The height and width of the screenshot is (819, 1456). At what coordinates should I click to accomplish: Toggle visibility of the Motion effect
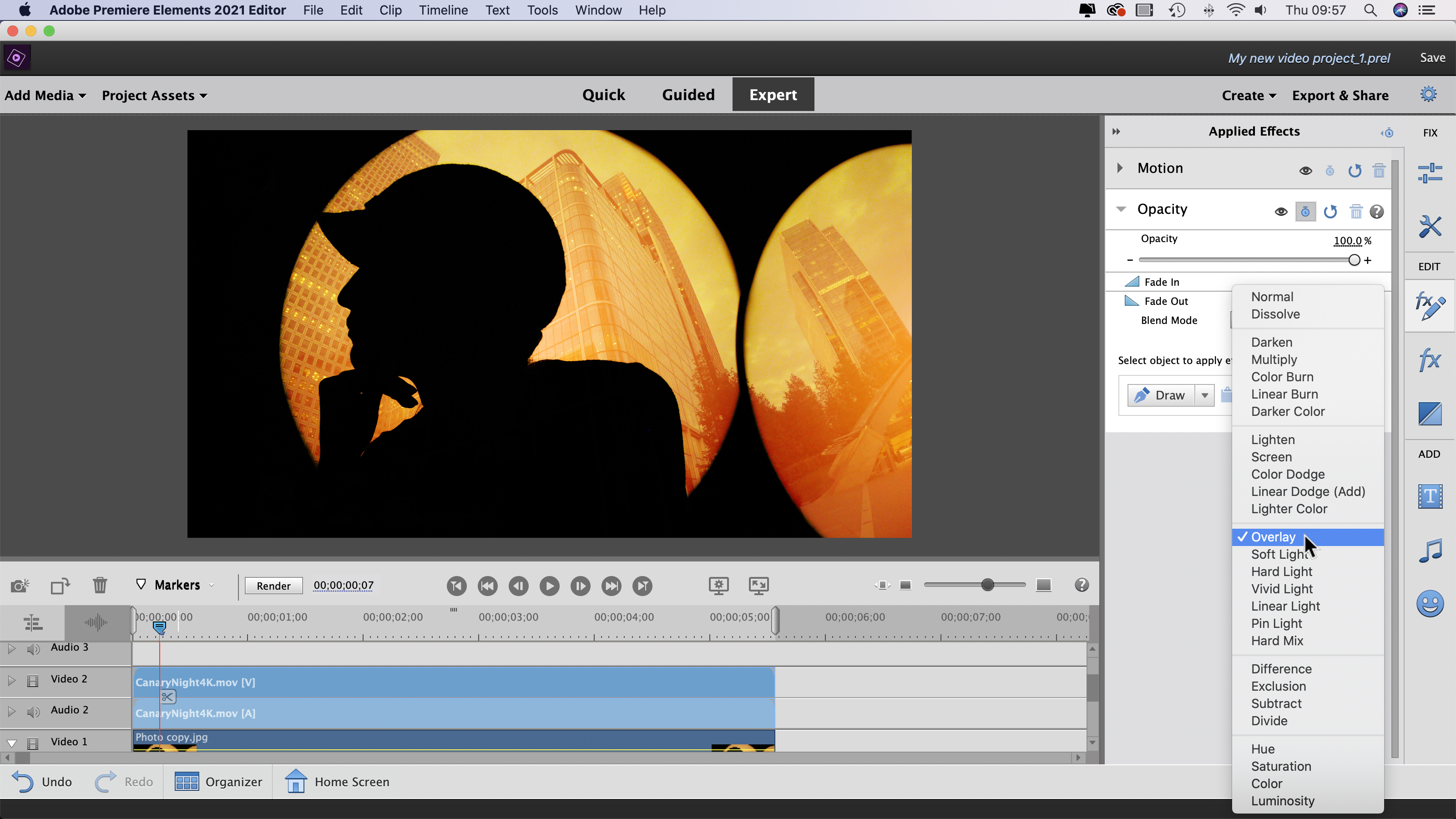pos(1306,171)
